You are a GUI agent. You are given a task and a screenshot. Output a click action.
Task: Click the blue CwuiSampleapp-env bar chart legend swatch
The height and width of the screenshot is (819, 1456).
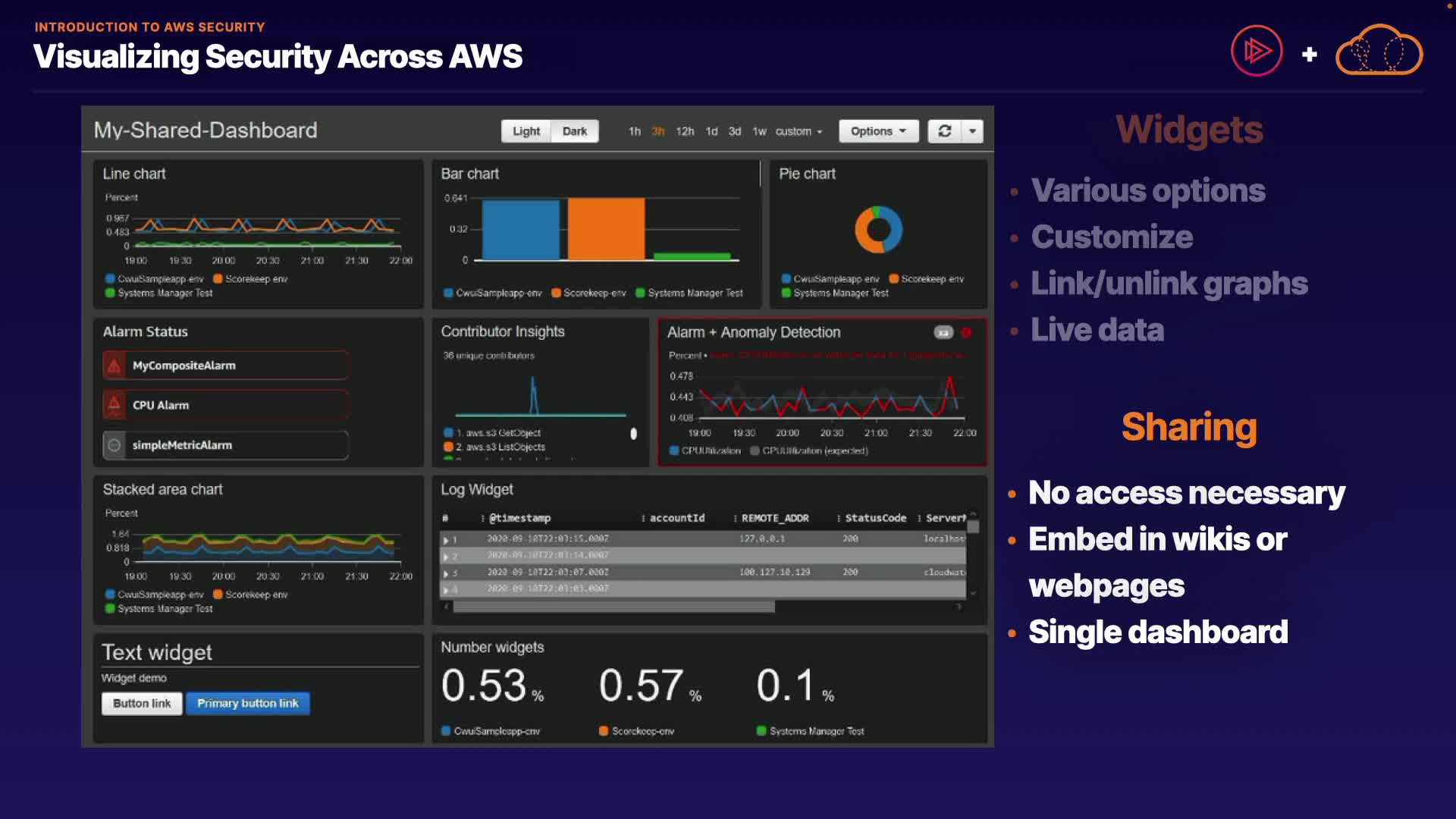click(448, 293)
